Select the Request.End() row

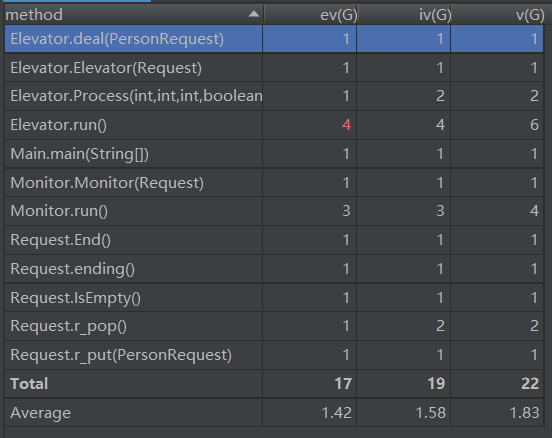coord(274,240)
